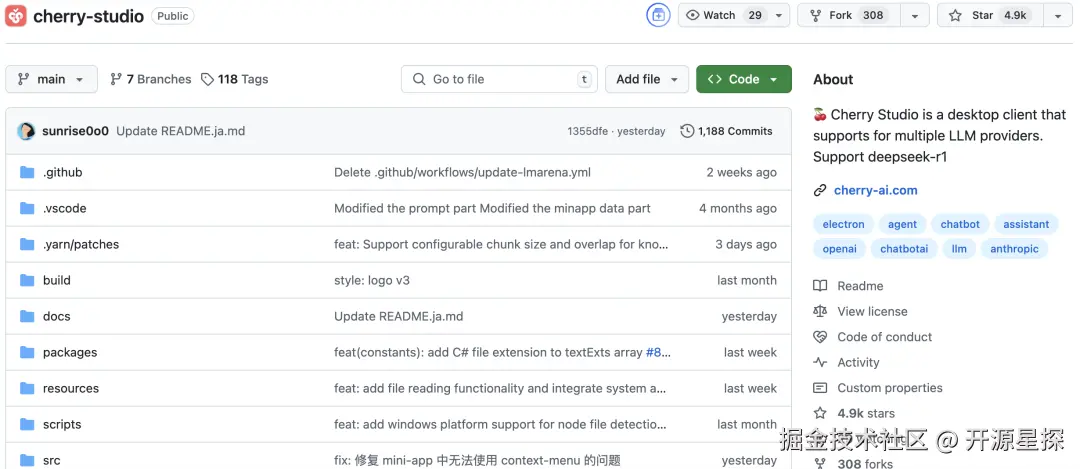Expand the Add file dropdown

[647, 79]
